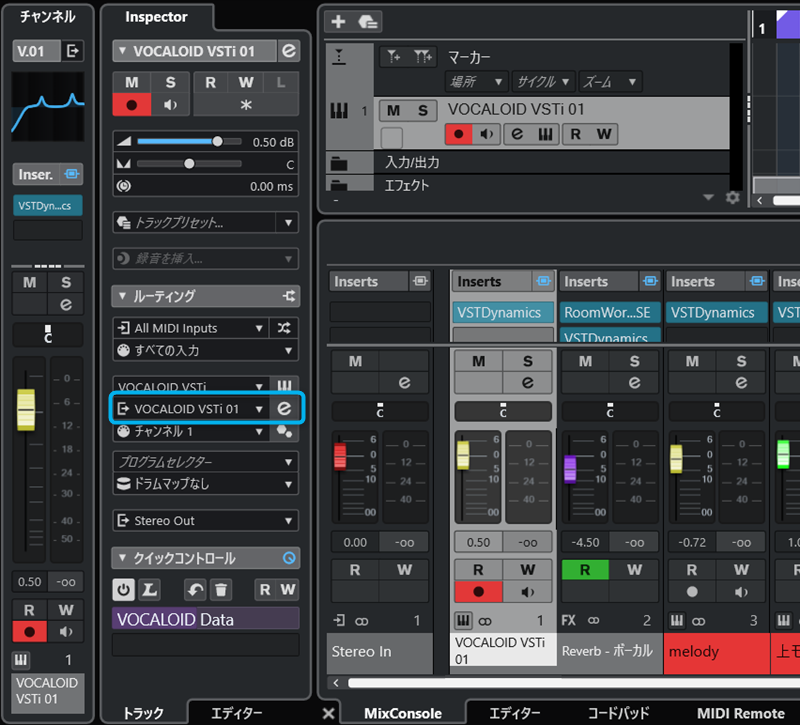Open edit settings on Reverb mixer channel

(634, 383)
